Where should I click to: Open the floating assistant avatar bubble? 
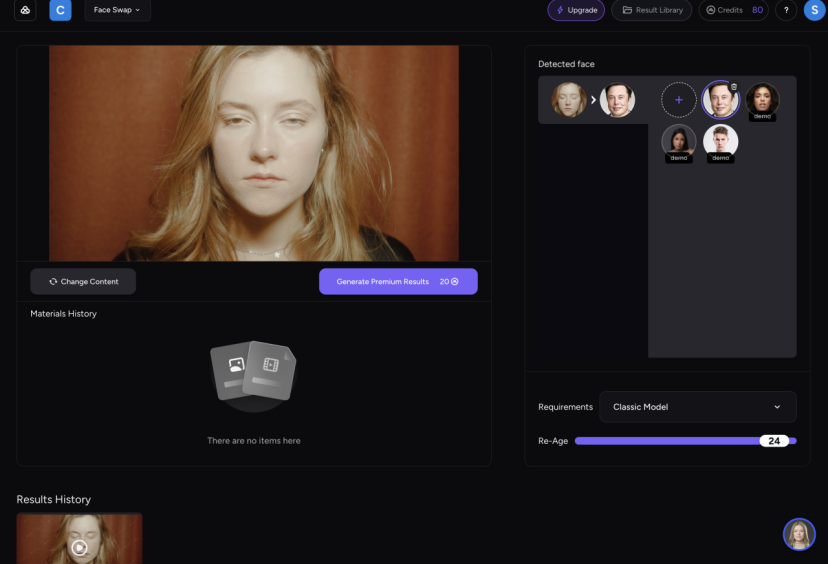coord(799,534)
